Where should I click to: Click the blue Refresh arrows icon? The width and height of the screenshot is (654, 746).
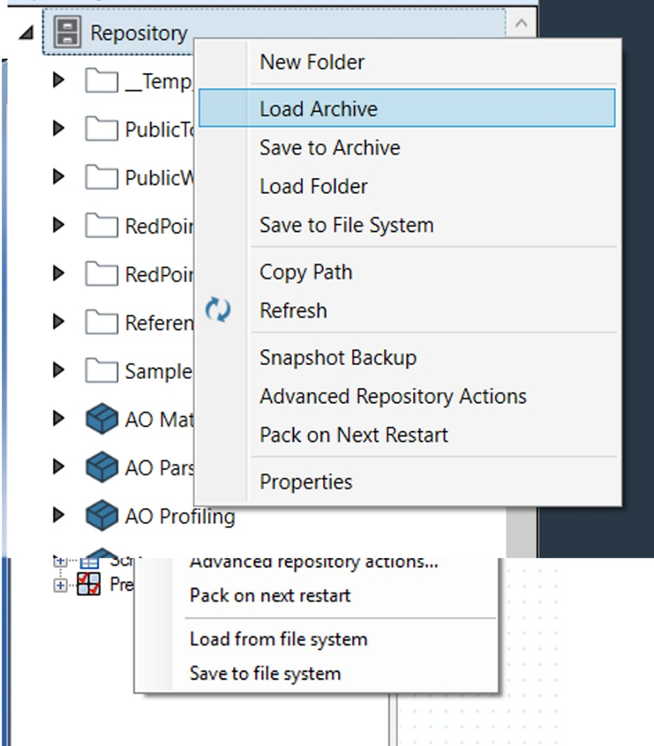coord(217,311)
